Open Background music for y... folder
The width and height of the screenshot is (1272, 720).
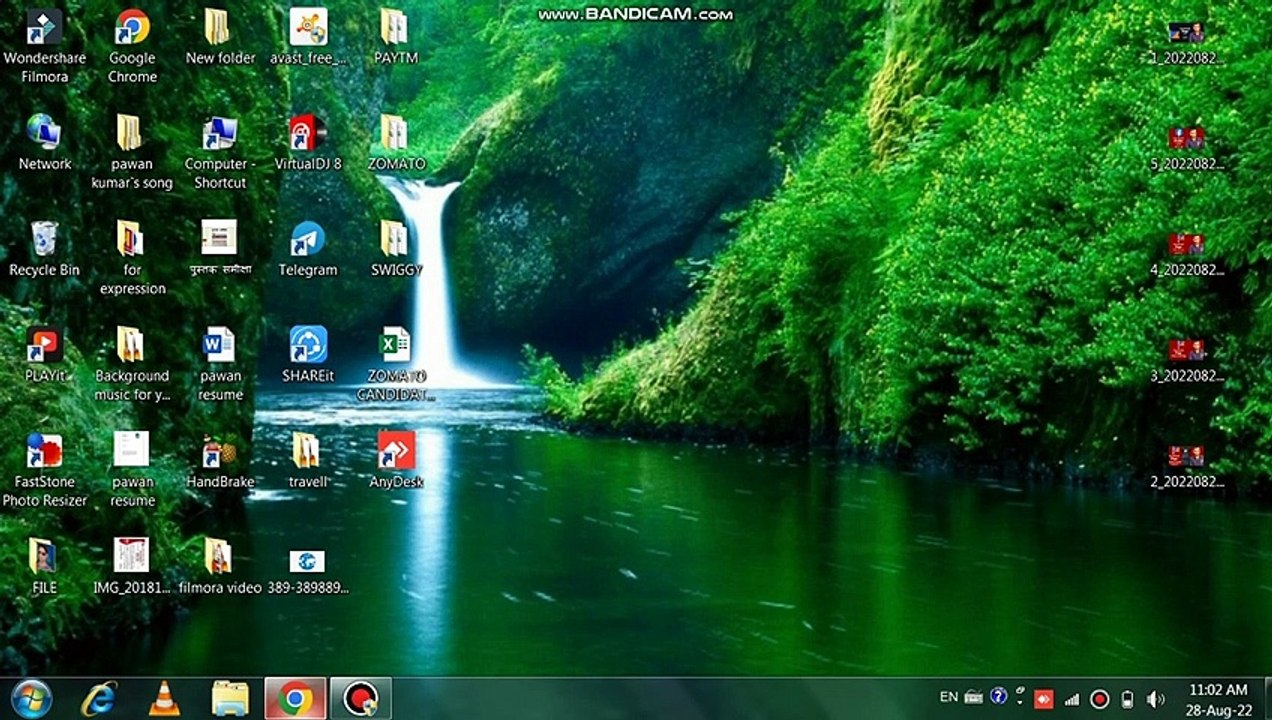(132, 364)
